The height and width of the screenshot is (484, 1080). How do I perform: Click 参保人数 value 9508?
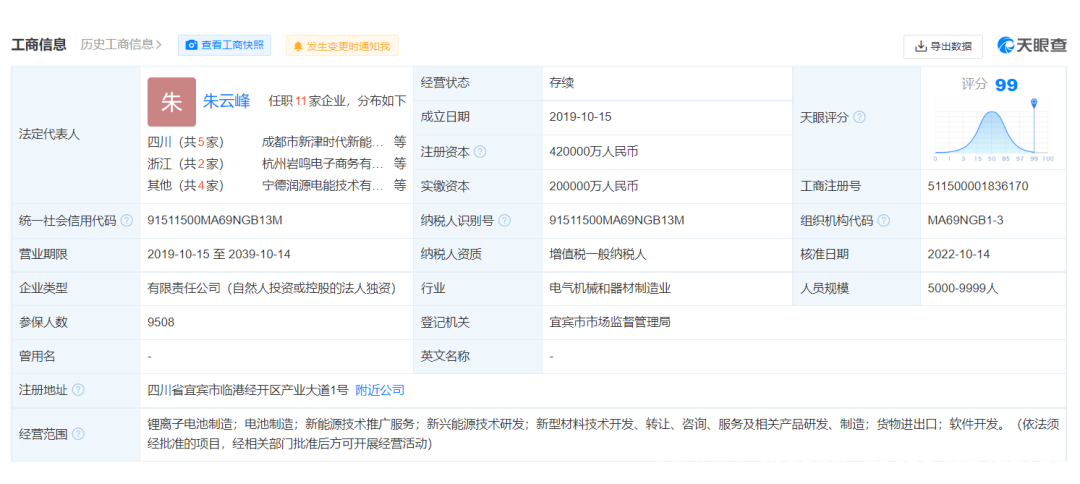tap(160, 322)
